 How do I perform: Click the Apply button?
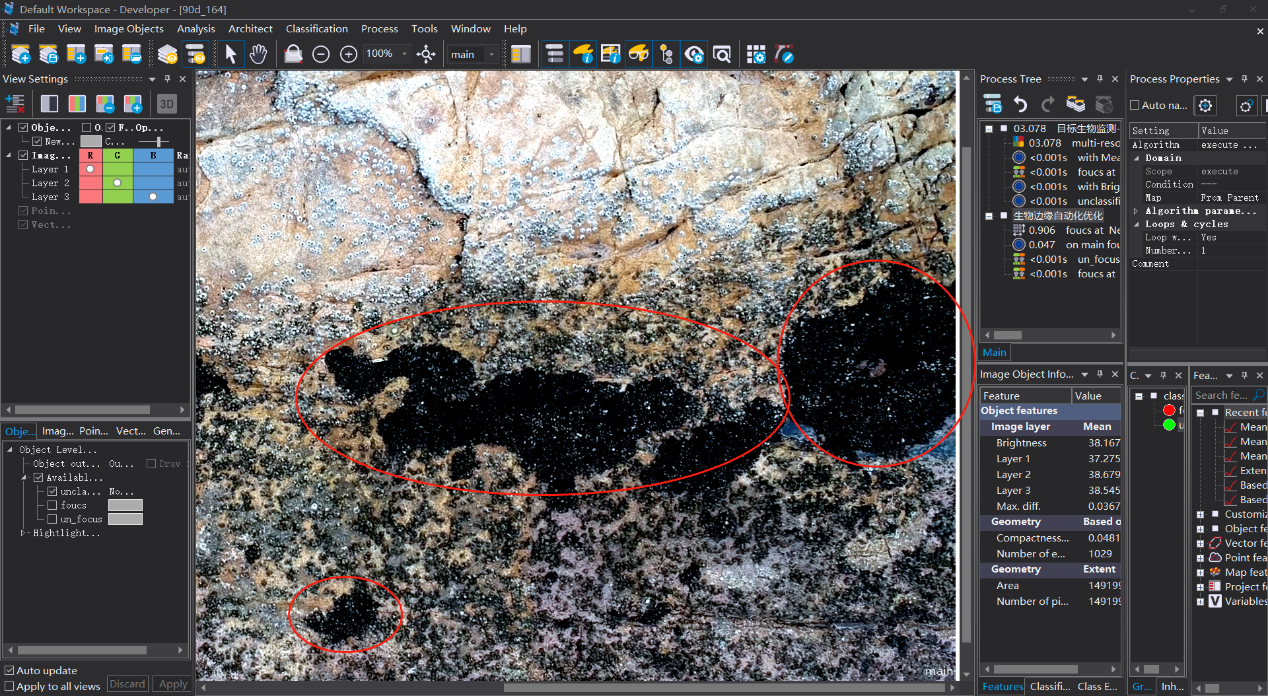click(173, 684)
